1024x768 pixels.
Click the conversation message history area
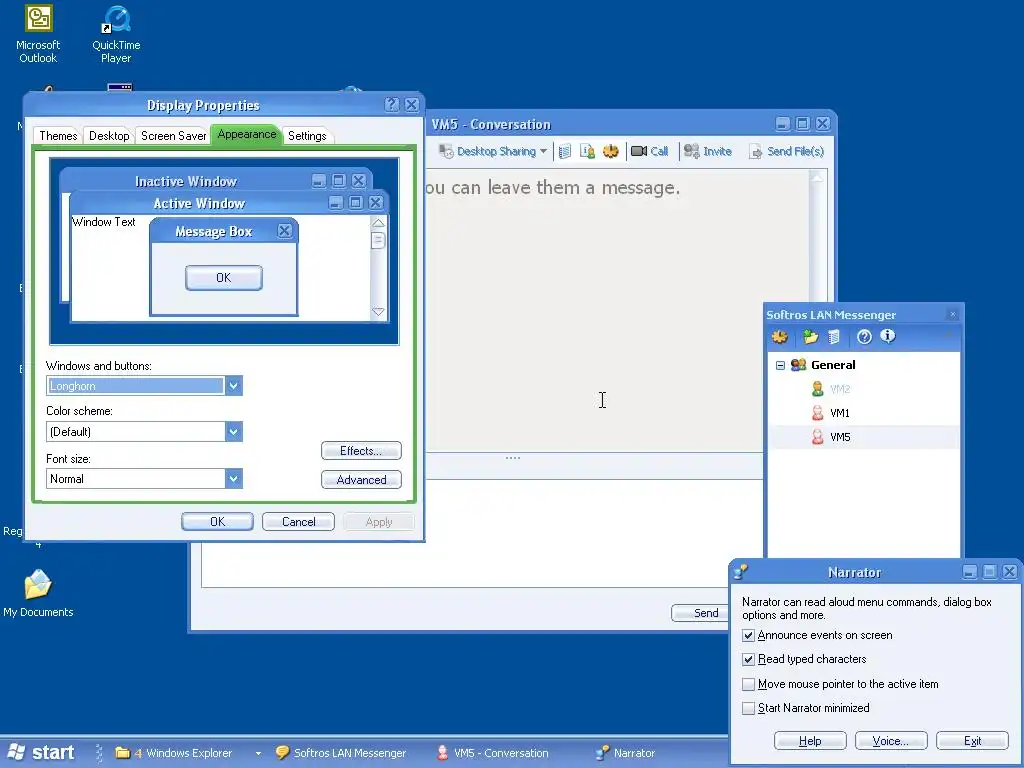(x=617, y=310)
